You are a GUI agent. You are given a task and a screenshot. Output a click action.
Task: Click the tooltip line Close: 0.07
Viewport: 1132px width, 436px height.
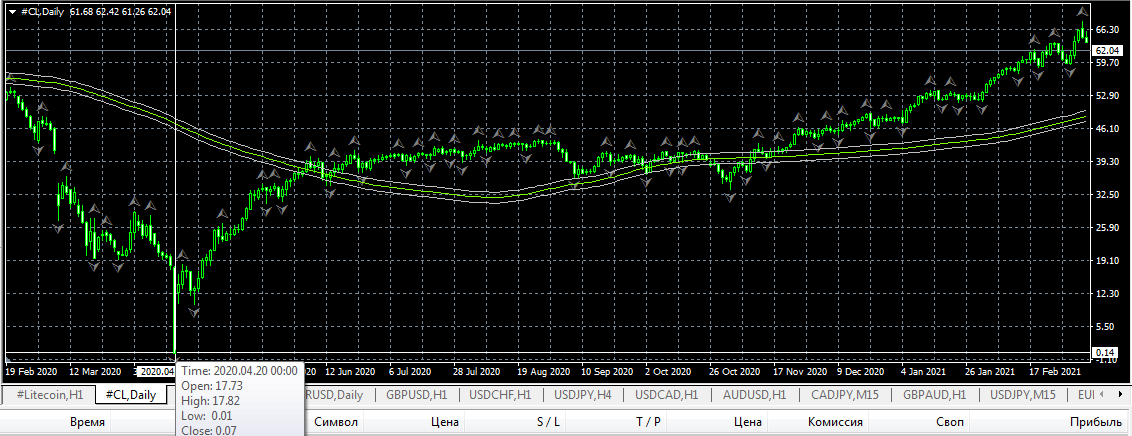[x=210, y=431]
